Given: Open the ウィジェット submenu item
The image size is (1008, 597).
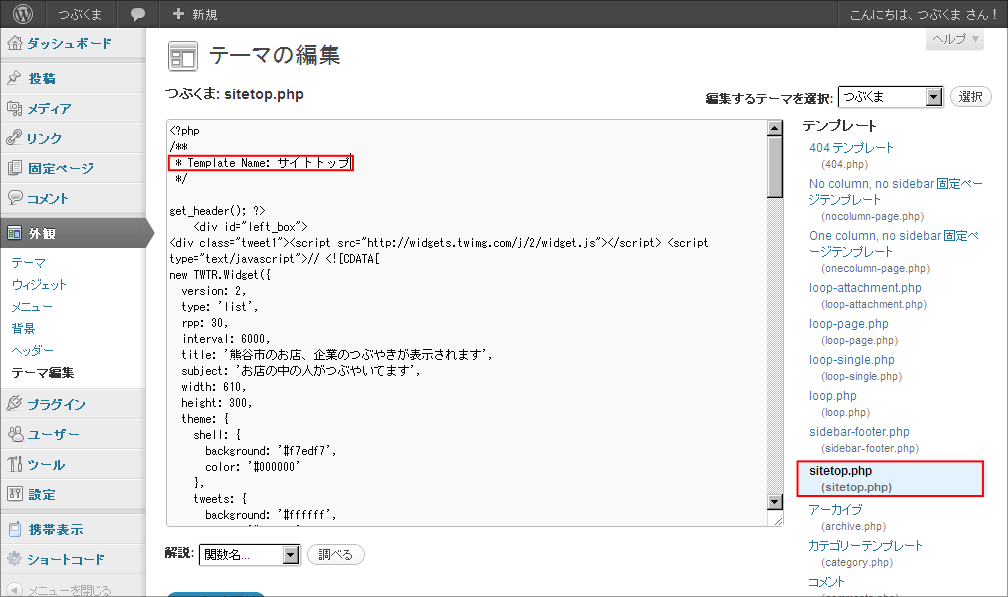Looking at the screenshot, I should click(x=39, y=284).
